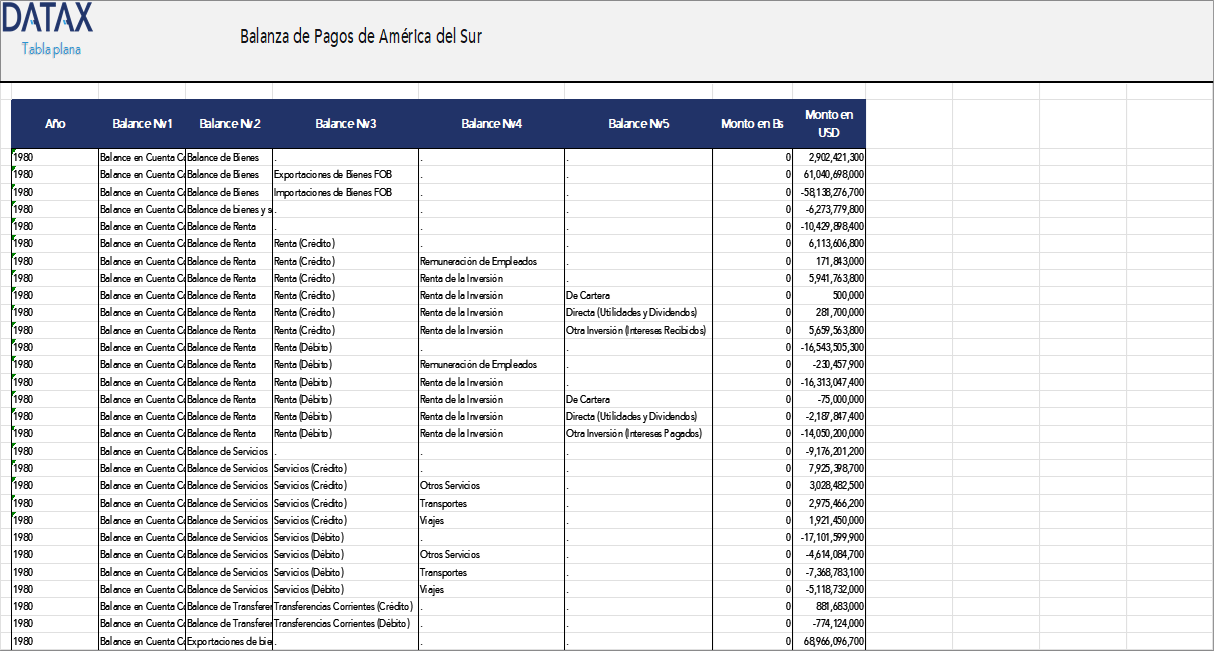Select the Balance Nv3 column header
Image resolution: width=1214 pixels, height=651 pixels.
click(x=344, y=123)
